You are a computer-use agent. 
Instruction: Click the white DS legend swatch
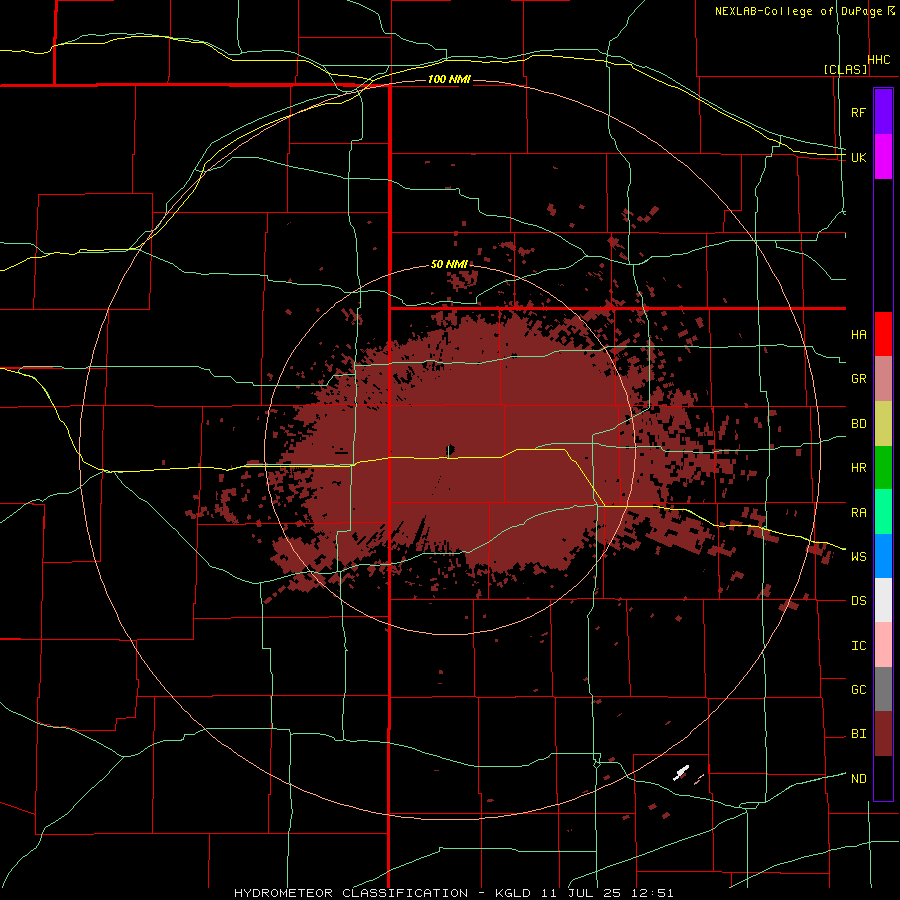click(x=883, y=600)
